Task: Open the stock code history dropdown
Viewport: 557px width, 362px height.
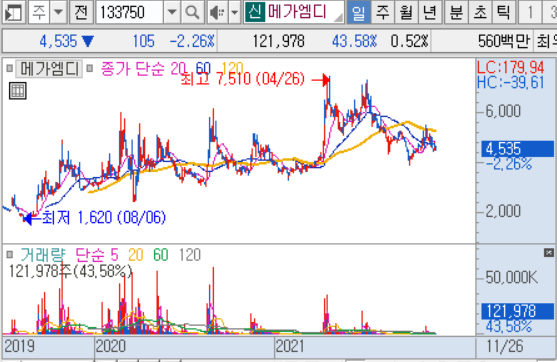Action: pyautogui.click(x=172, y=12)
